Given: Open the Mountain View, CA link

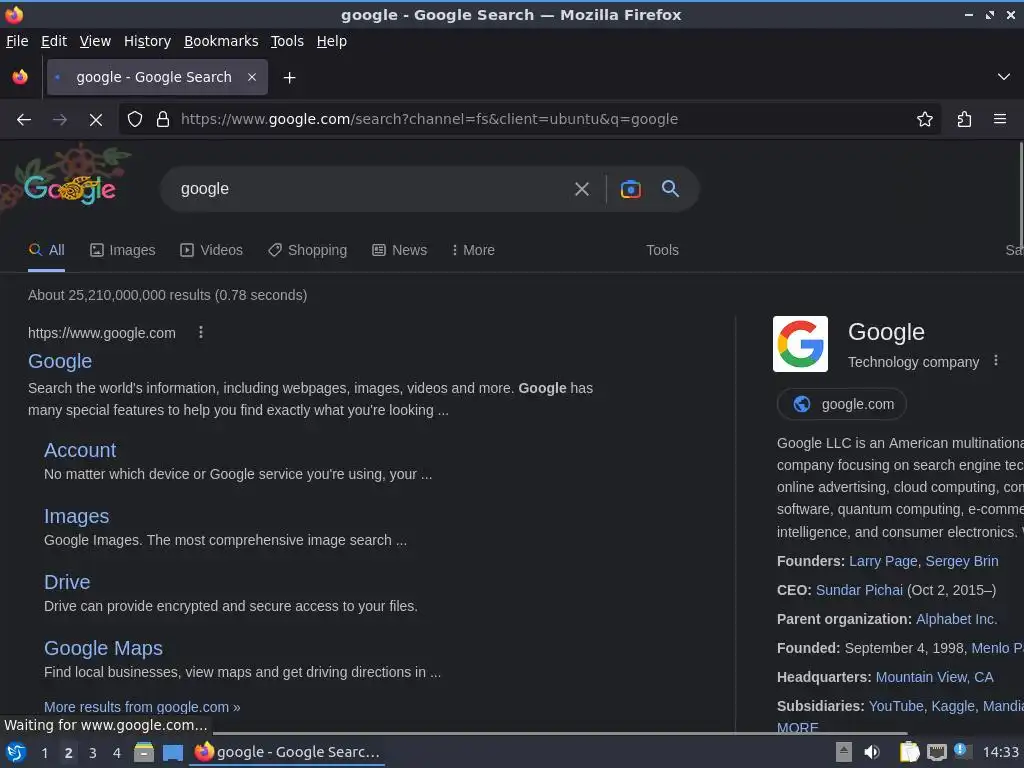Looking at the screenshot, I should point(935,677).
